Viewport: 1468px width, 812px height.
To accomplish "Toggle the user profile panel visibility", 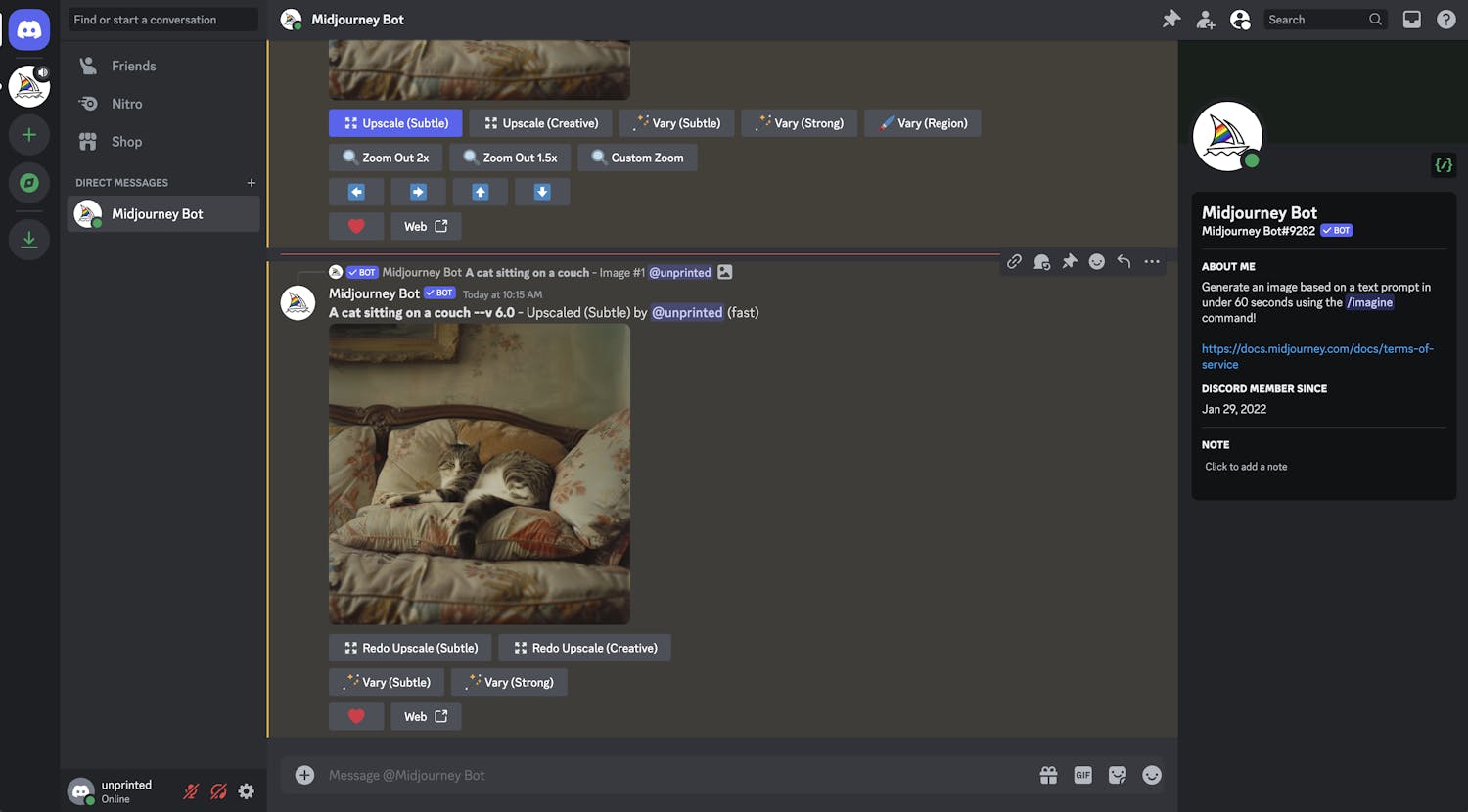I will pos(1240,20).
